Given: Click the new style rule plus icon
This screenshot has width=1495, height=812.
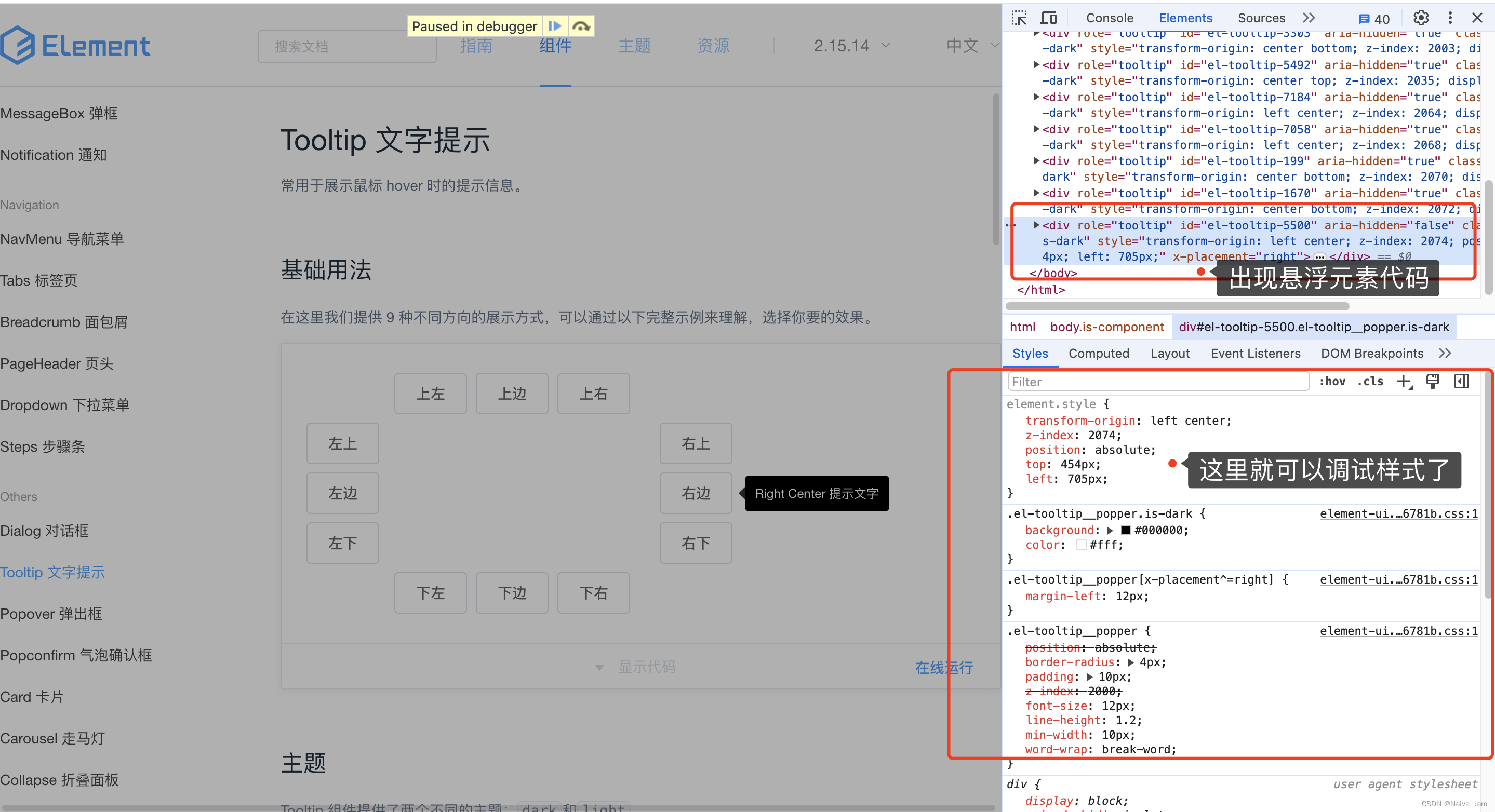Looking at the screenshot, I should pos(1404,382).
